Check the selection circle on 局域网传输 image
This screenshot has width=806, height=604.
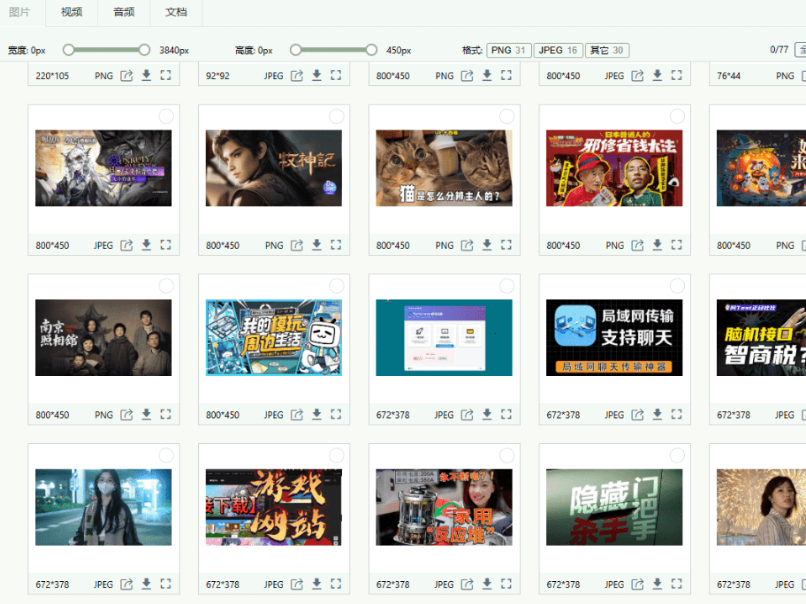[677, 287]
